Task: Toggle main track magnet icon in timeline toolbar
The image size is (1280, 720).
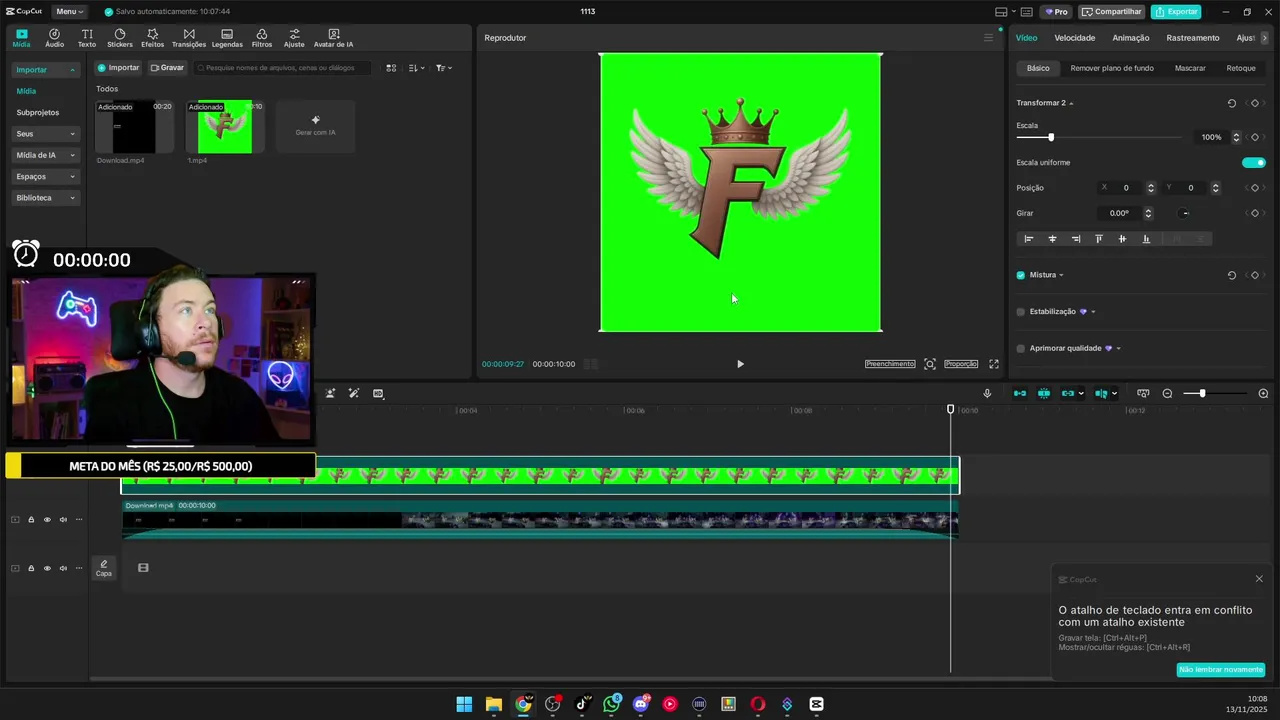Action: click(1020, 393)
